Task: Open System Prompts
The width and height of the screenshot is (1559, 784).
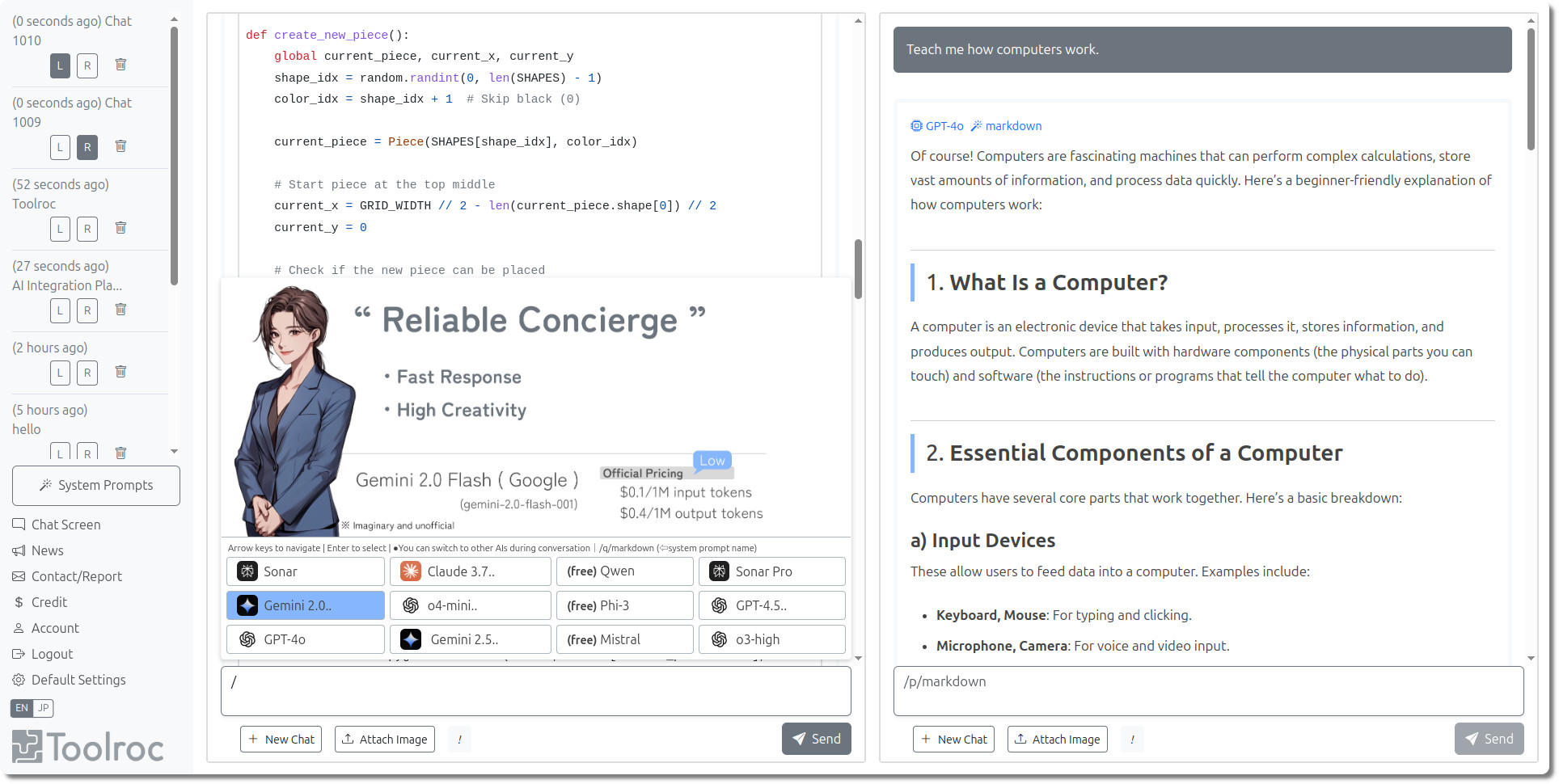Action: [96, 486]
